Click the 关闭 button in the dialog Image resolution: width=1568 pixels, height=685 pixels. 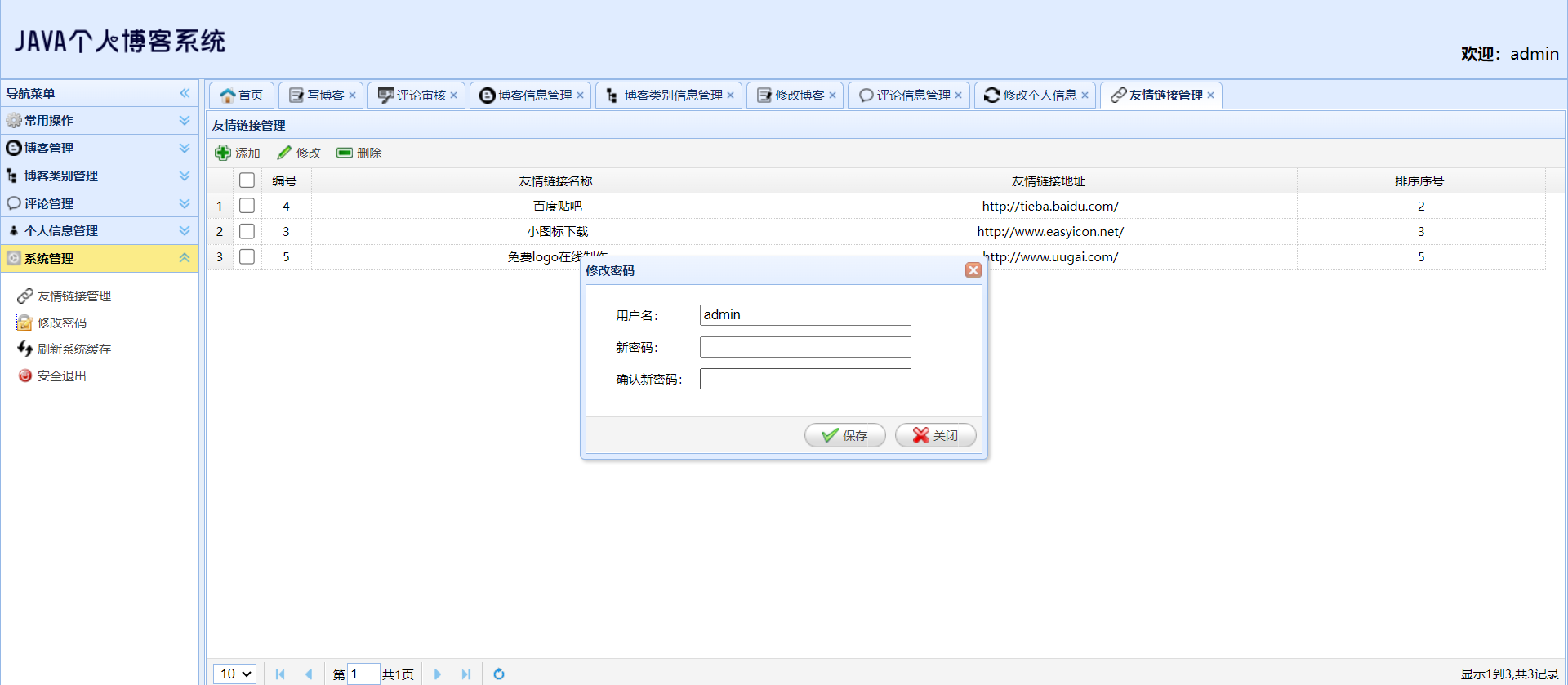[x=936, y=435]
